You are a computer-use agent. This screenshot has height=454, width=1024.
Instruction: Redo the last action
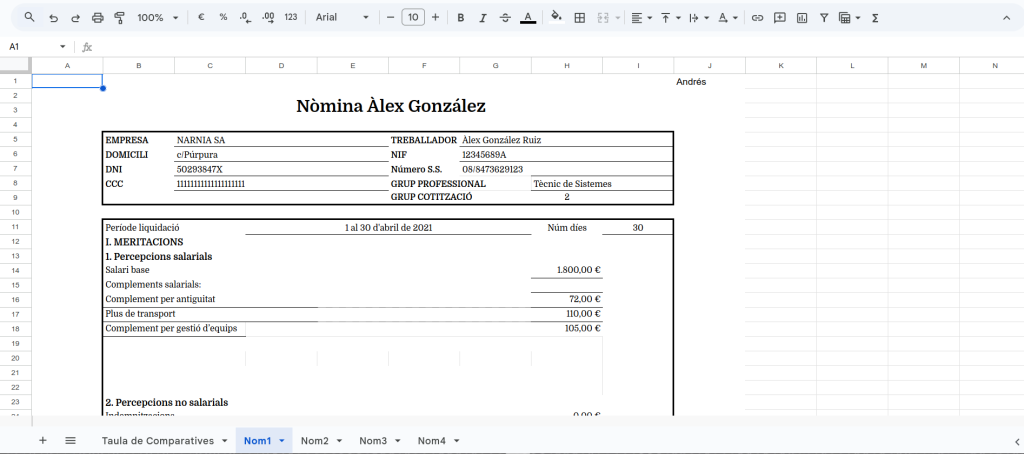tap(75, 18)
